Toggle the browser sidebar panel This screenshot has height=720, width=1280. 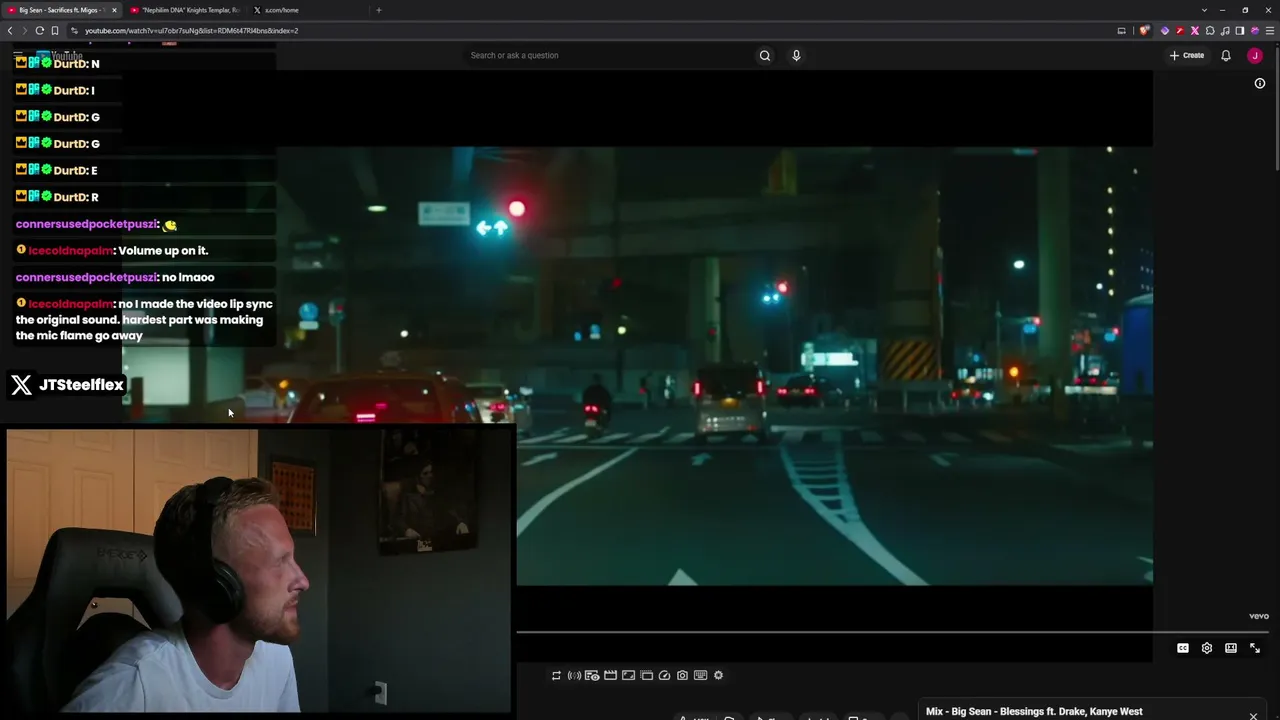coord(1240,31)
